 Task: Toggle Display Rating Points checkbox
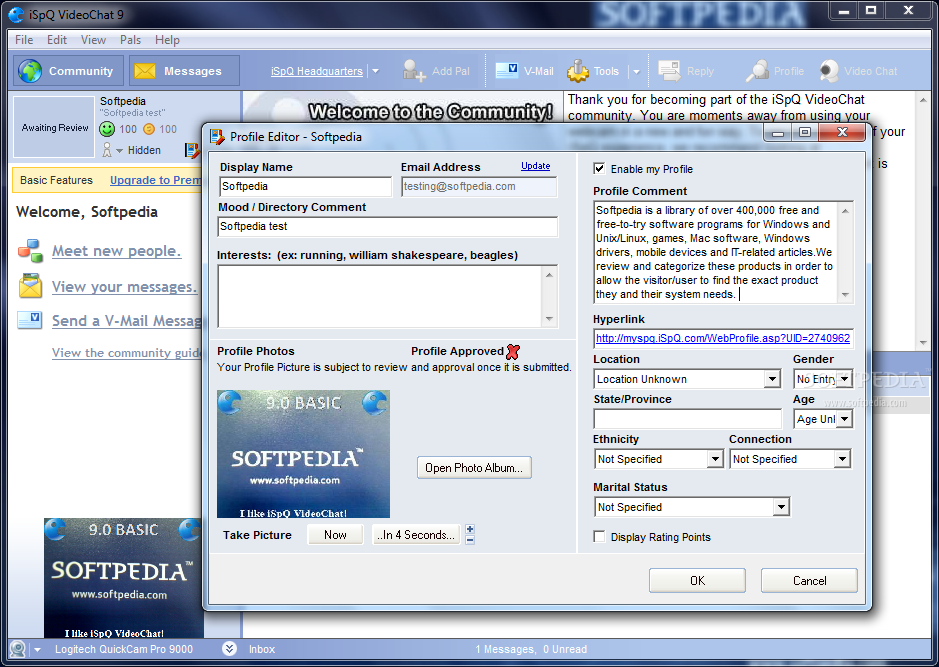point(599,536)
